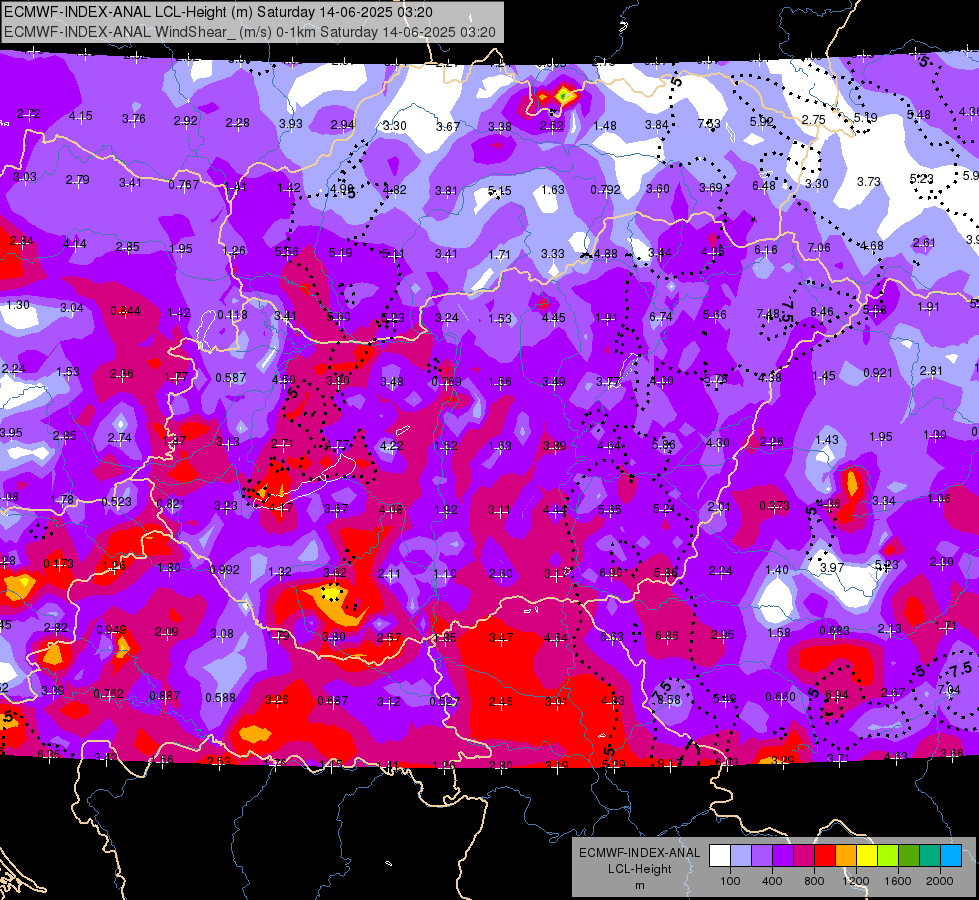Viewport: 979px width, 900px height.
Task: Click the legend label 1200
Action: pos(856,881)
